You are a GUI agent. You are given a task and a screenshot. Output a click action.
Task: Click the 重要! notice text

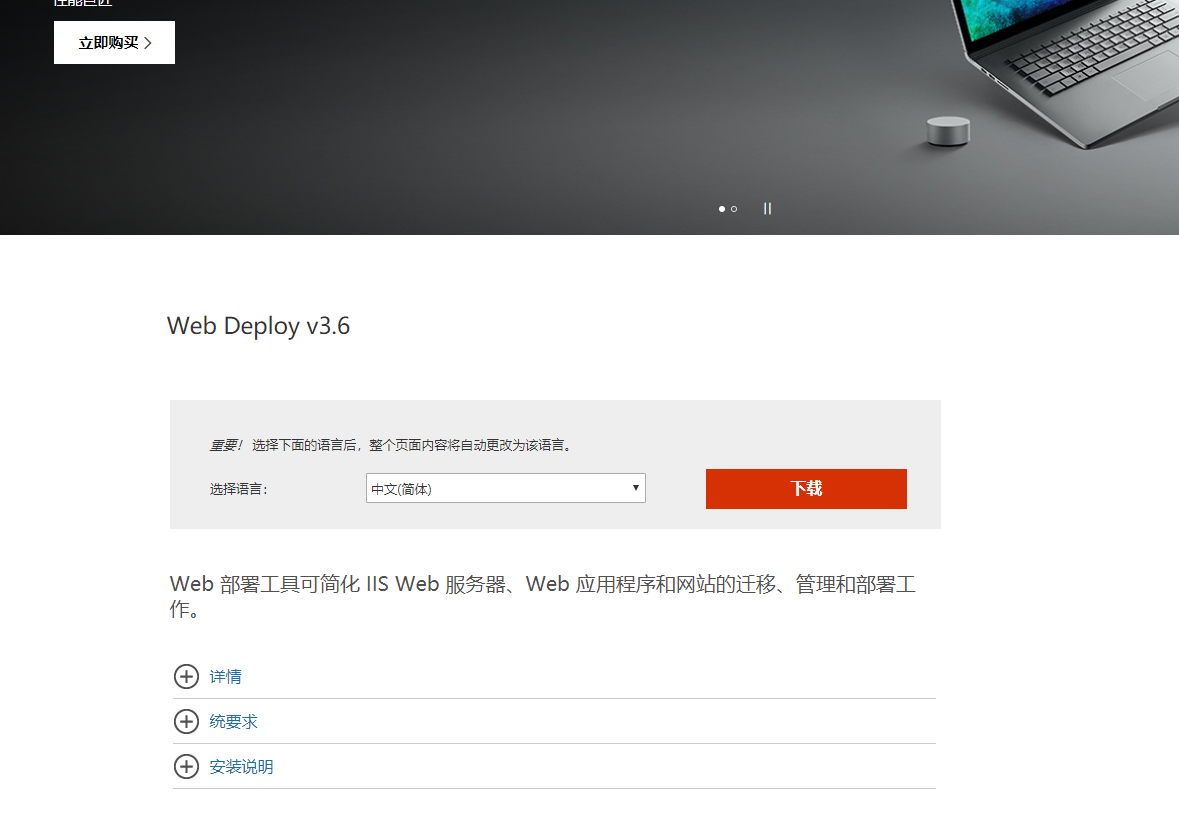click(x=226, y=446)
